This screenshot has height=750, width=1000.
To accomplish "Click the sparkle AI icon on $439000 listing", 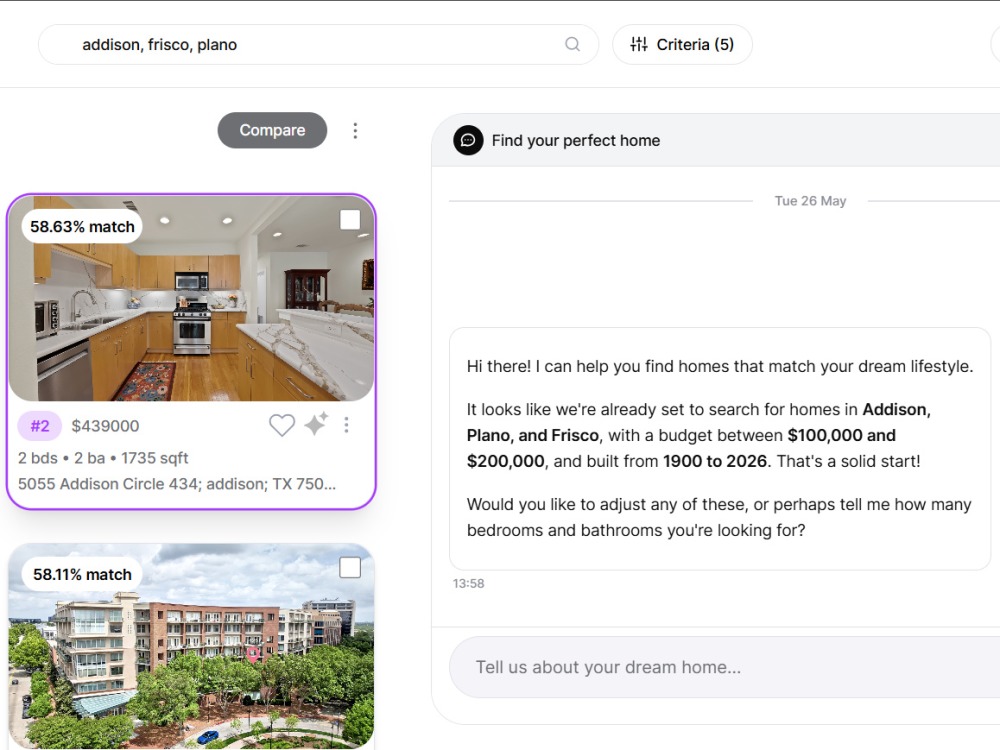I will tap(316, 424).
